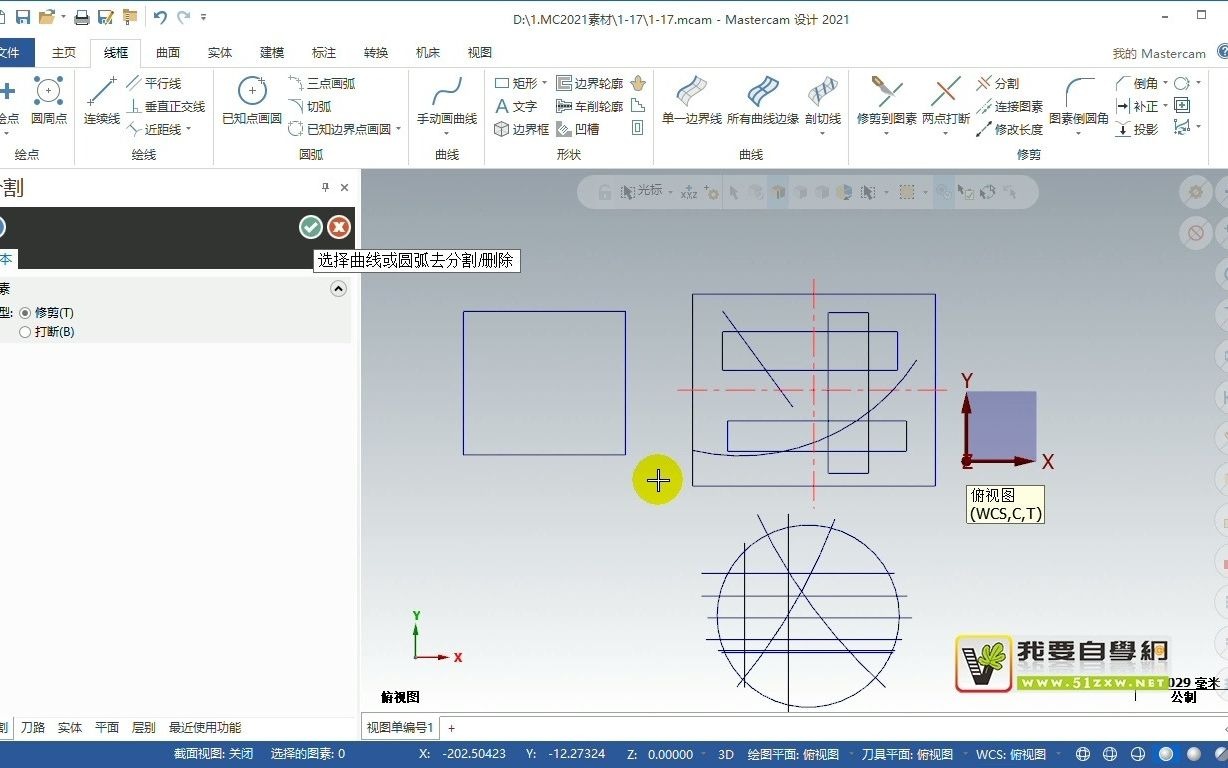The width and height of the screenshot is (1228, 768).
Task: Click the 单一边界线 curve on one edge tool
Action: pos(692,101)
